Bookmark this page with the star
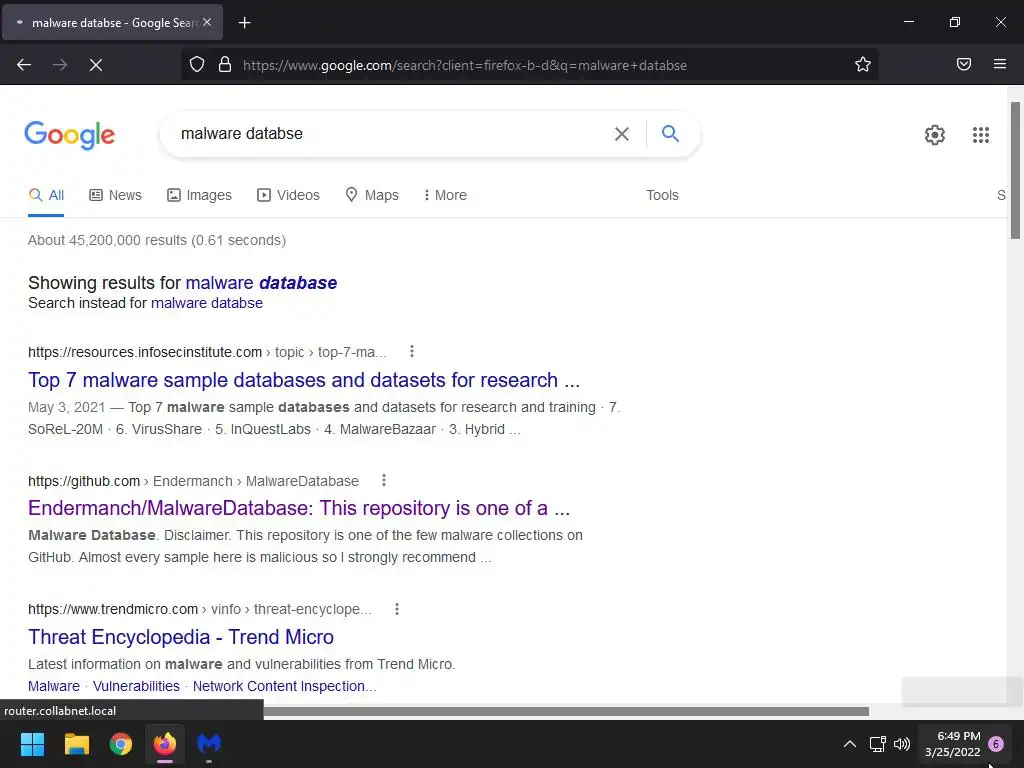 coord(863,65)
